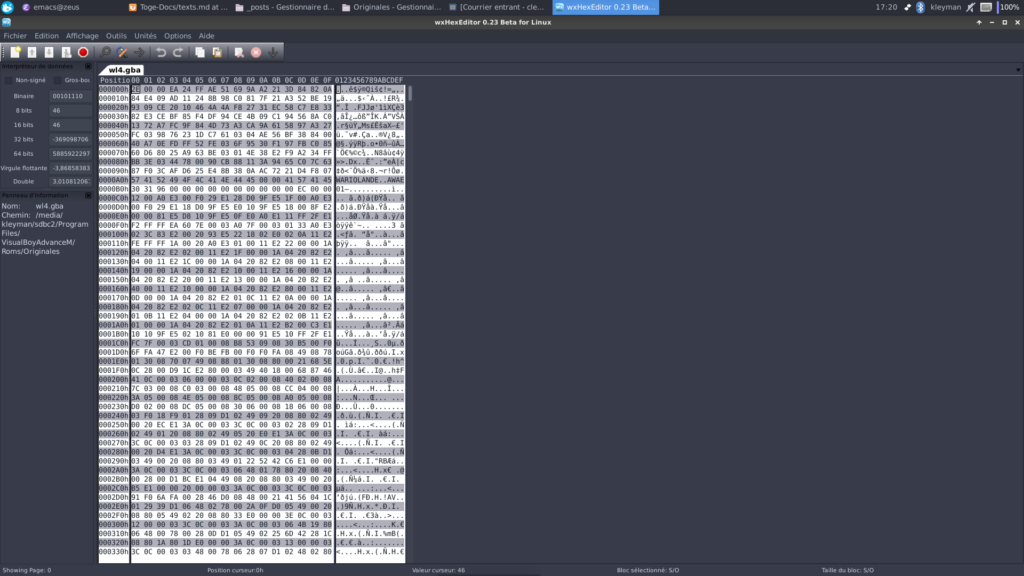The image size is (1024, 576).
Task: Open the Outils menu
Action: click(116, 36)
